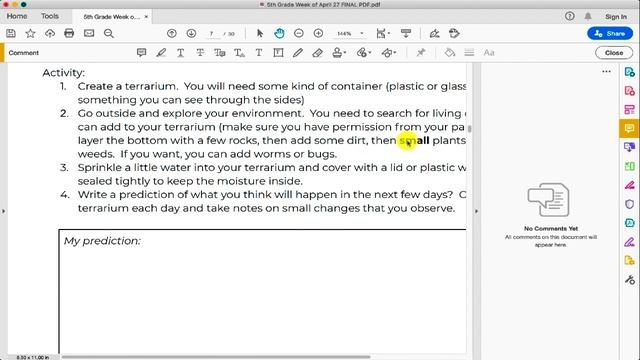The width and height of the screenshot is (640, 360).
Task: Open the Attach file tool dropdown
Action: 363,53
